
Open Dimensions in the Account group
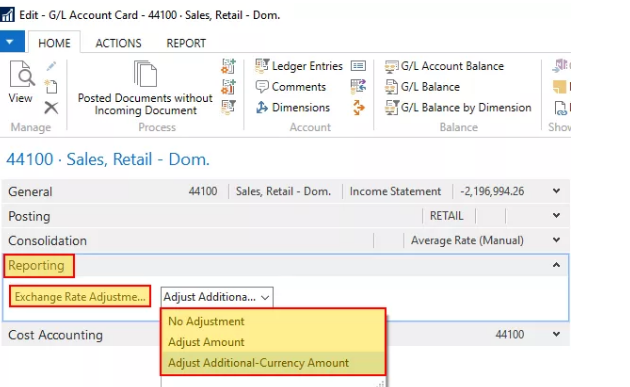click(x=293, y=108)
